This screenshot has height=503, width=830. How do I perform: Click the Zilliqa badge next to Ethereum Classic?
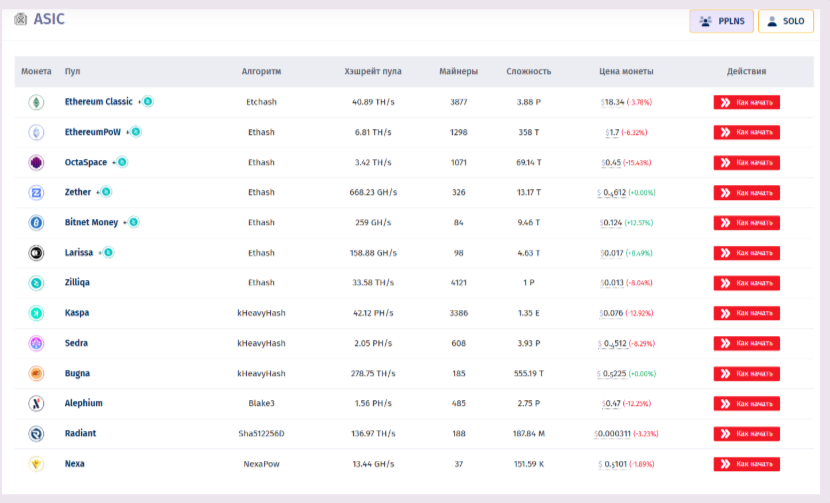(x=148, y=101)
